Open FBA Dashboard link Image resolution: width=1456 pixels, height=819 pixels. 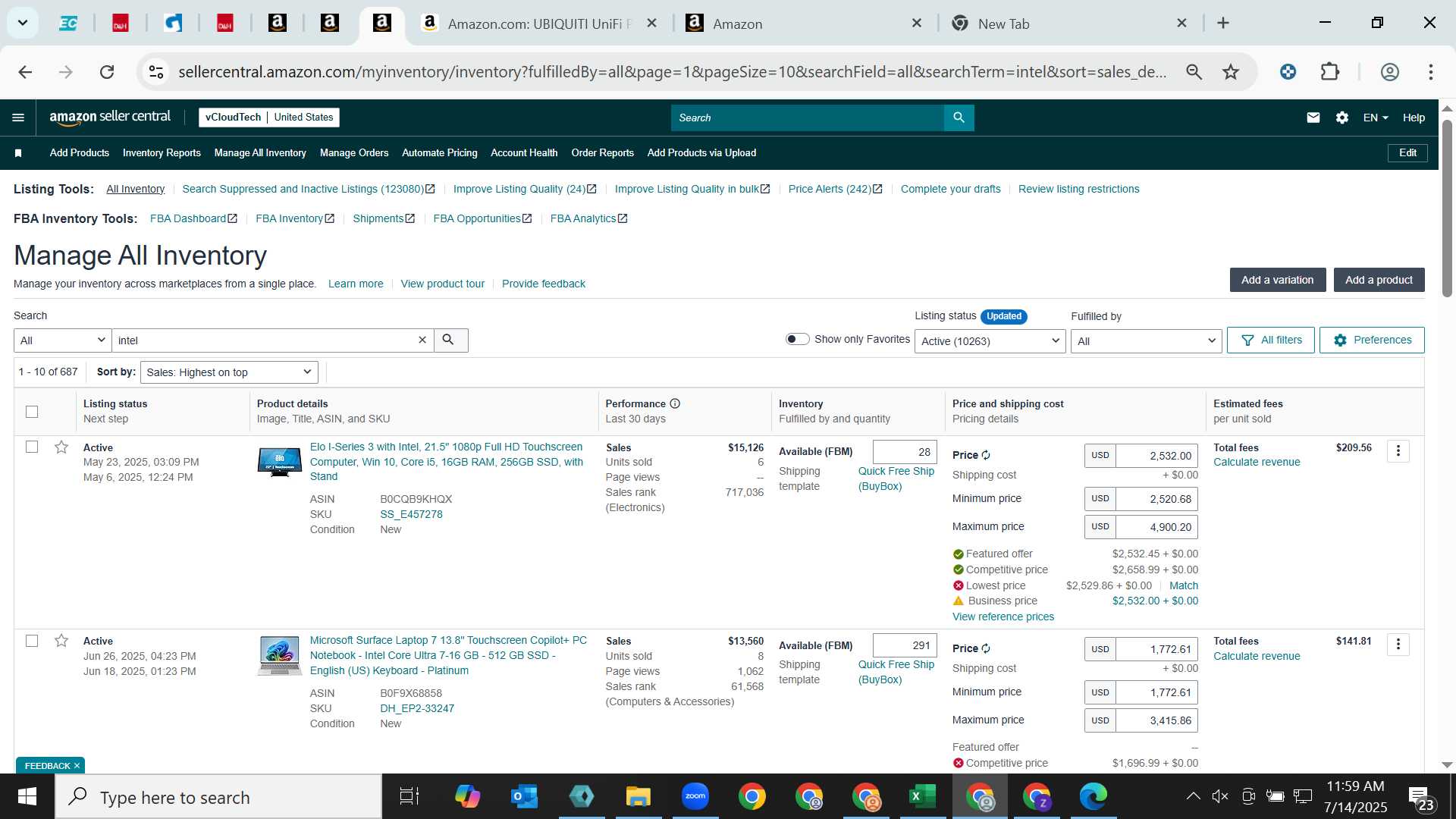coord(193,218)
